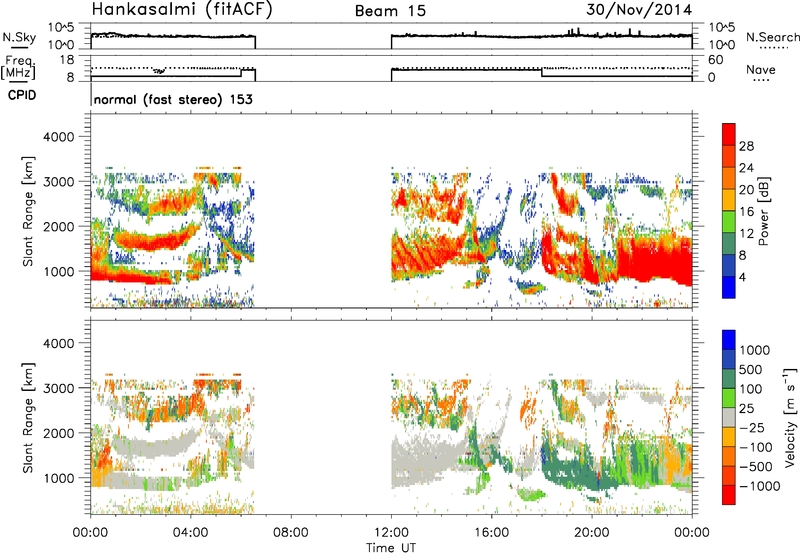800x554 pixels.
Task: Click the '20:00' time axis tick
Action: 592,533
